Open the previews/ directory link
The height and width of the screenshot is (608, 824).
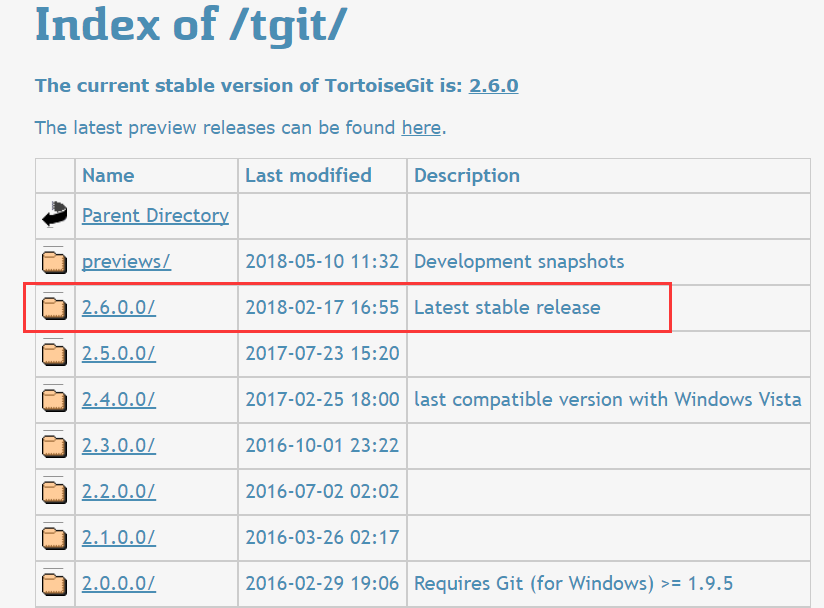(126, 261)
